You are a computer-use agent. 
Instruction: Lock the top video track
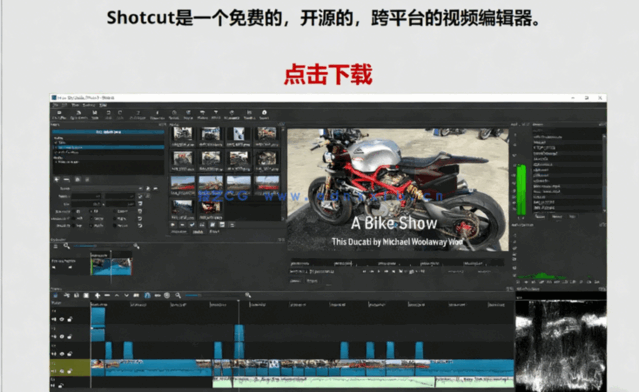[70, 319]
